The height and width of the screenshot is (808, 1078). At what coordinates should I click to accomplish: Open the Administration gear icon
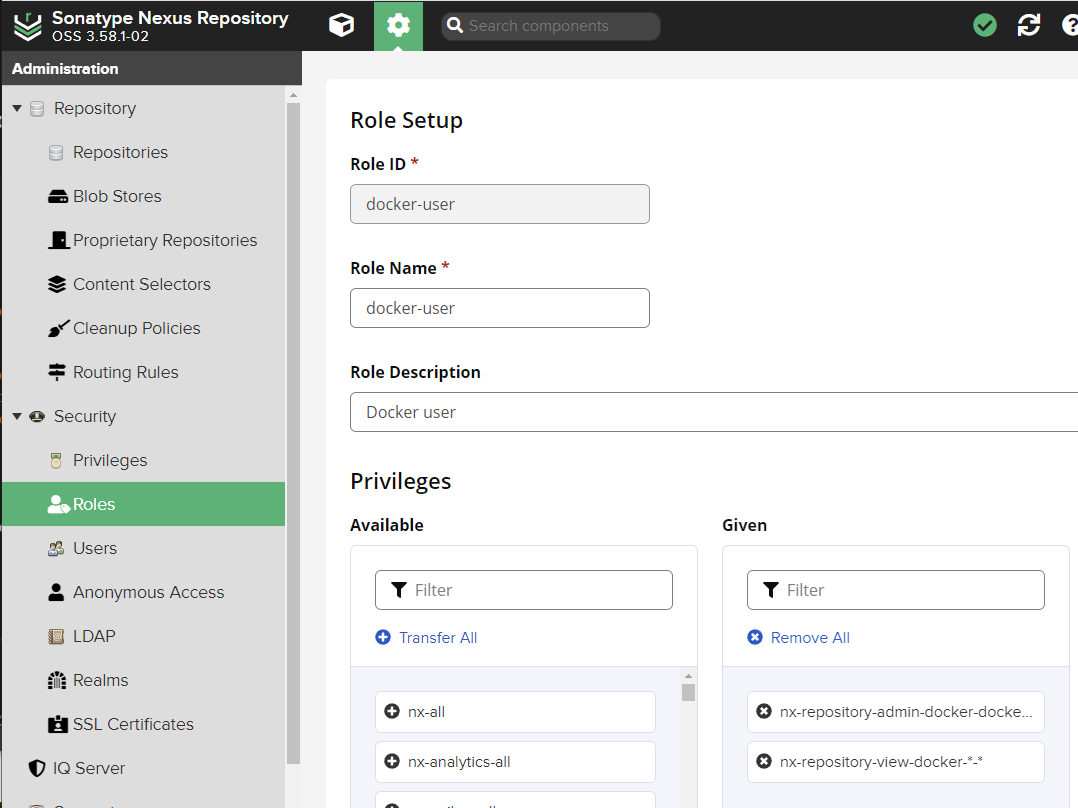[x=398, y=26]
